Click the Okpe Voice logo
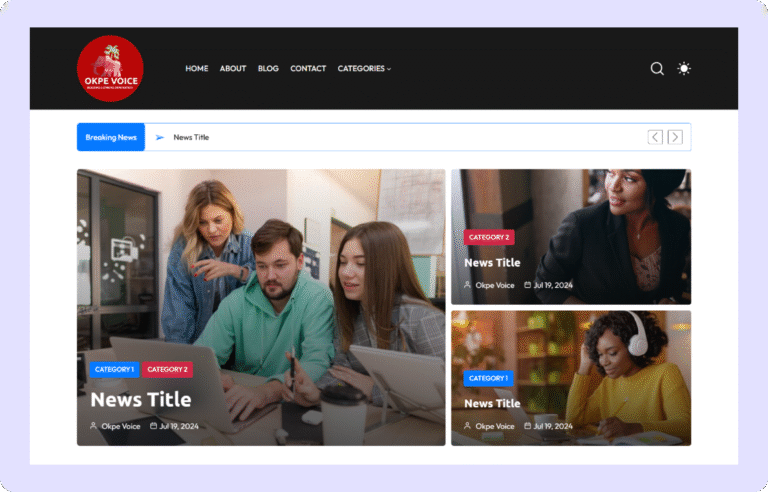This screenshot has width=768, height=492. [110, 68]
